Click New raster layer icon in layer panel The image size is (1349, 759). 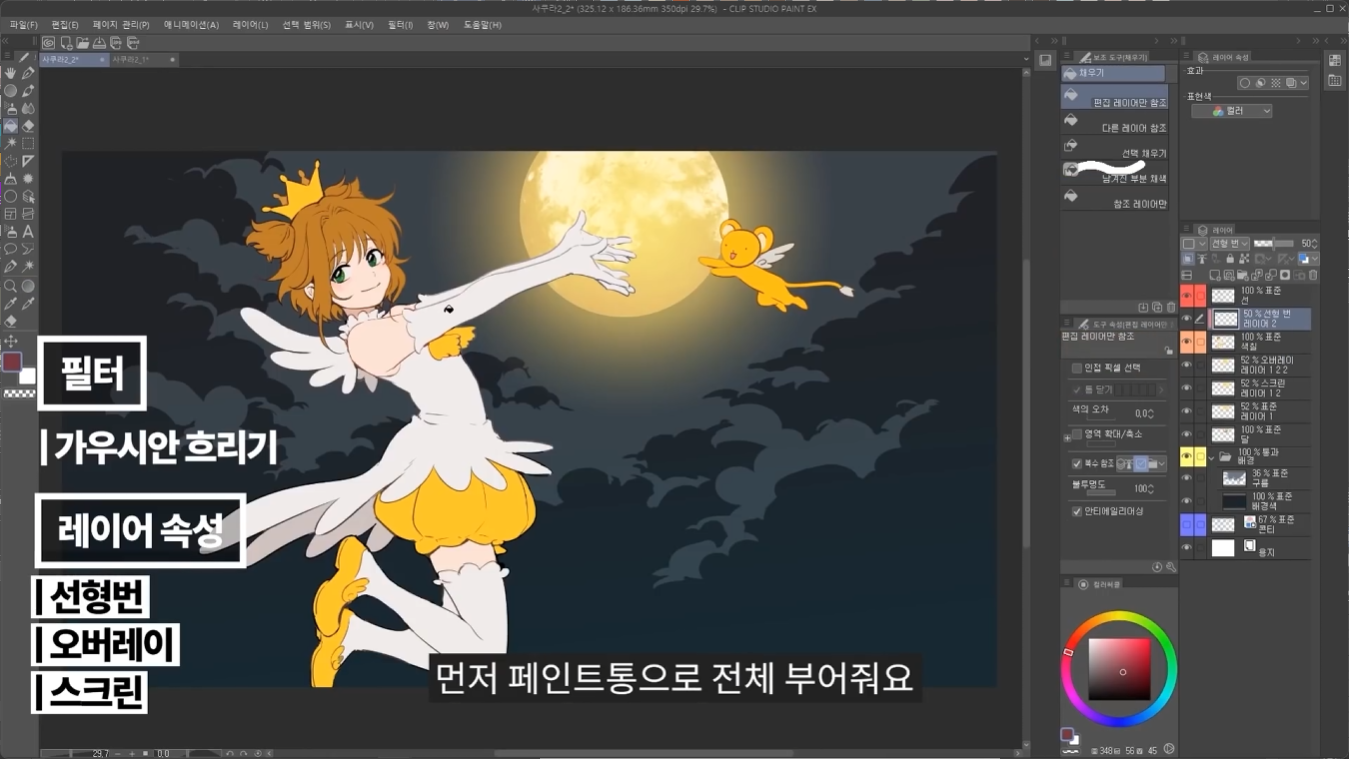1215,275
